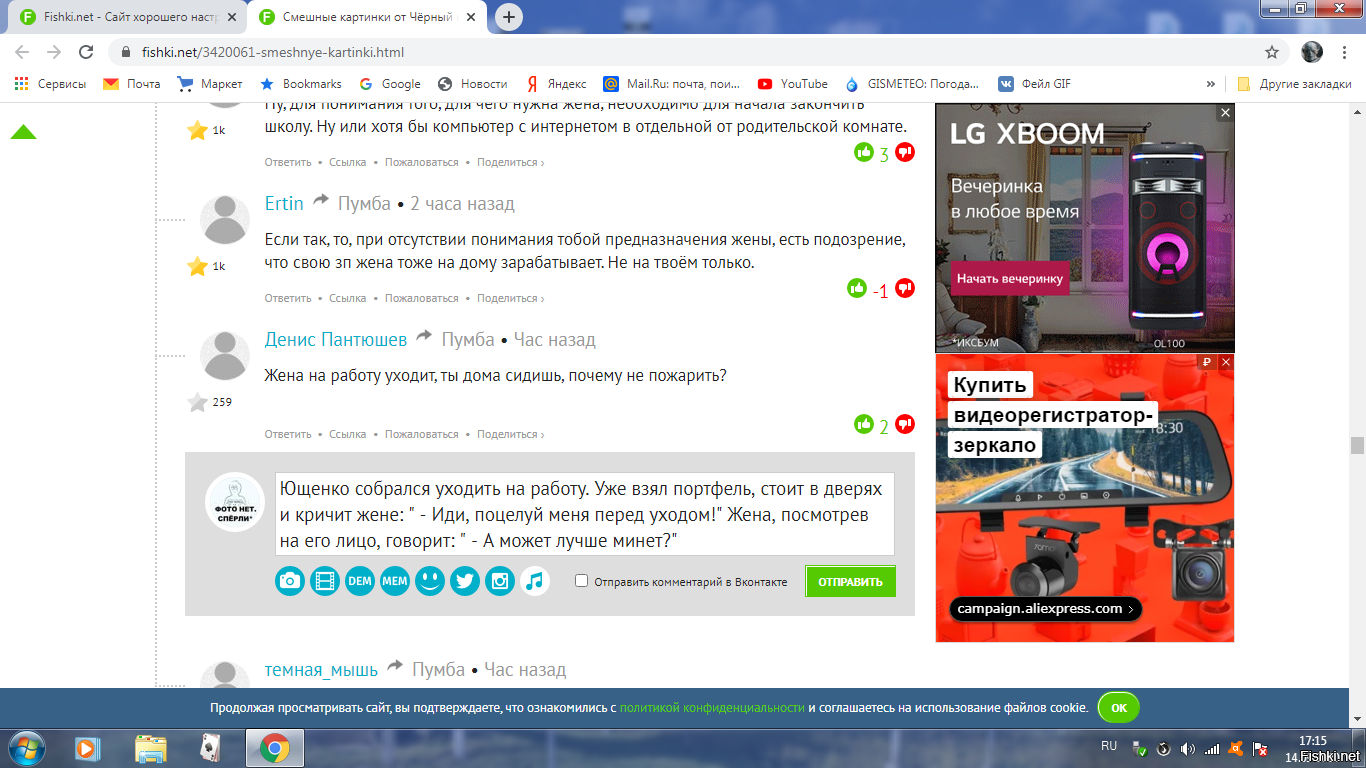Screen dimensions: 1366x768
Task: Dislike Ertin's comment with thumbs down
Action: [905, 288]
